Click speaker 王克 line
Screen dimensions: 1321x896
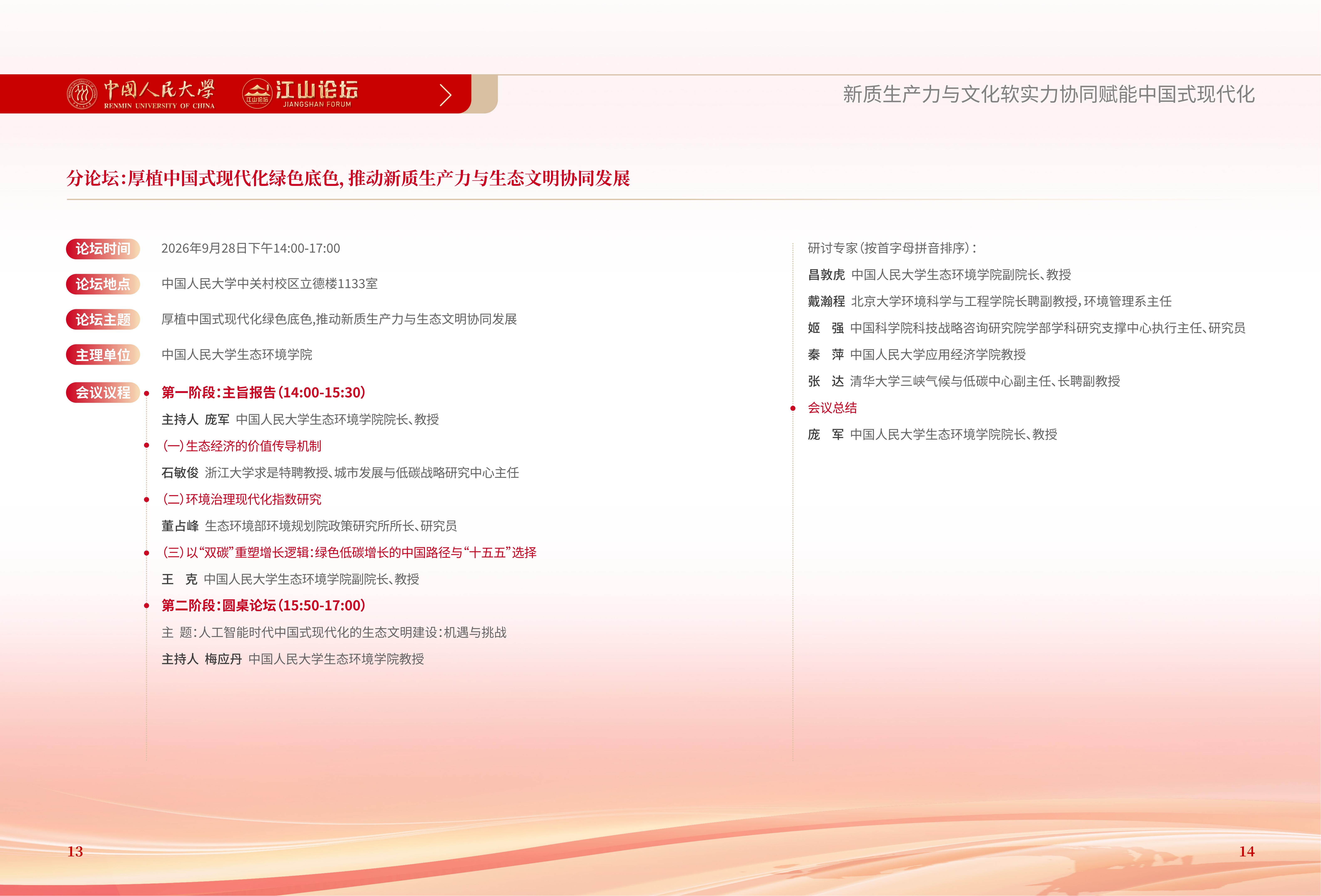pyautogui.click(x=290, y=579)
